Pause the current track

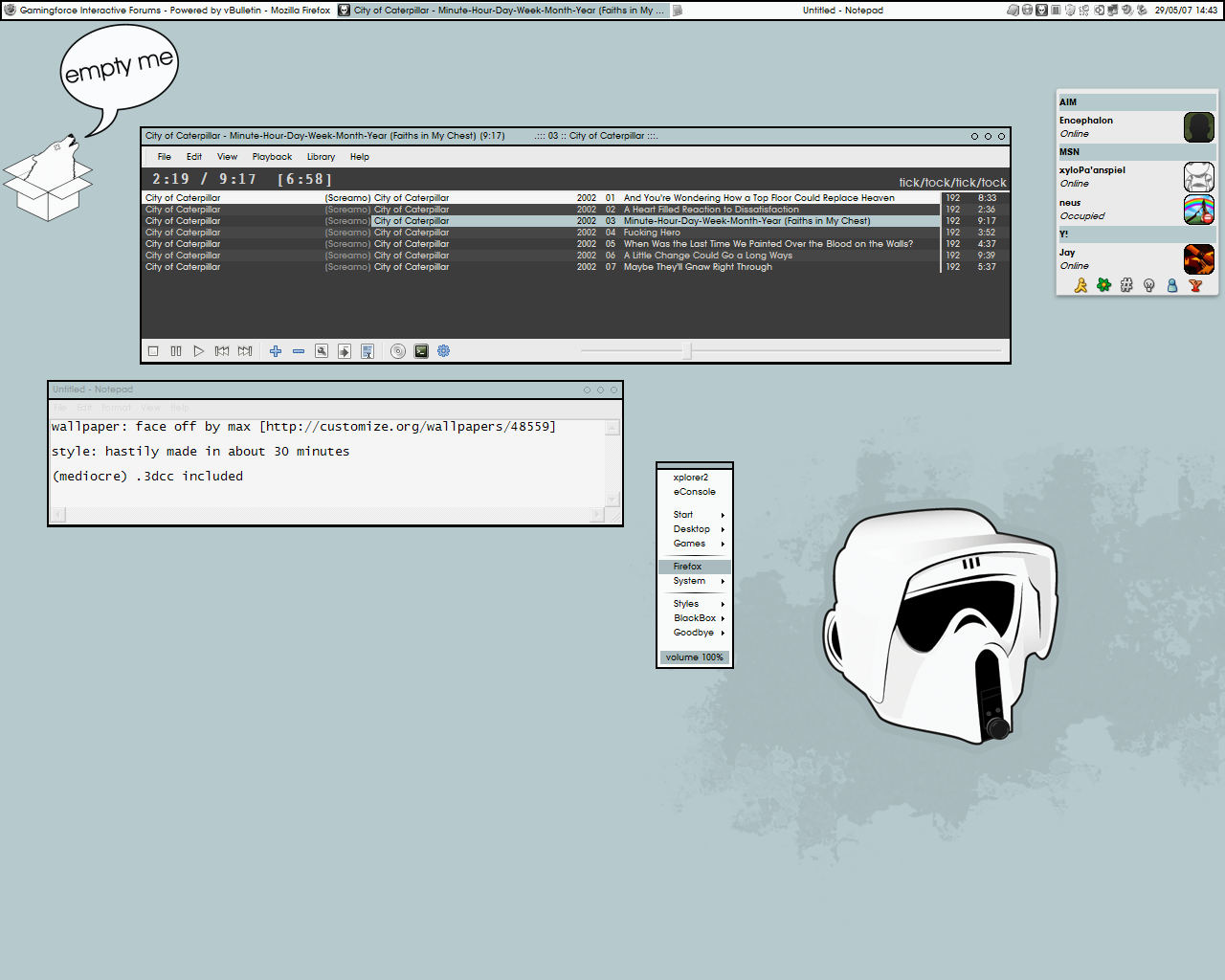(x=176, y=351)
